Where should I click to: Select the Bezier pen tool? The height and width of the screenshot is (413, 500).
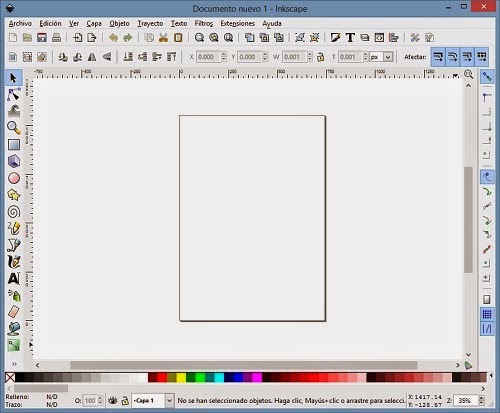click(x=14, y=245)
